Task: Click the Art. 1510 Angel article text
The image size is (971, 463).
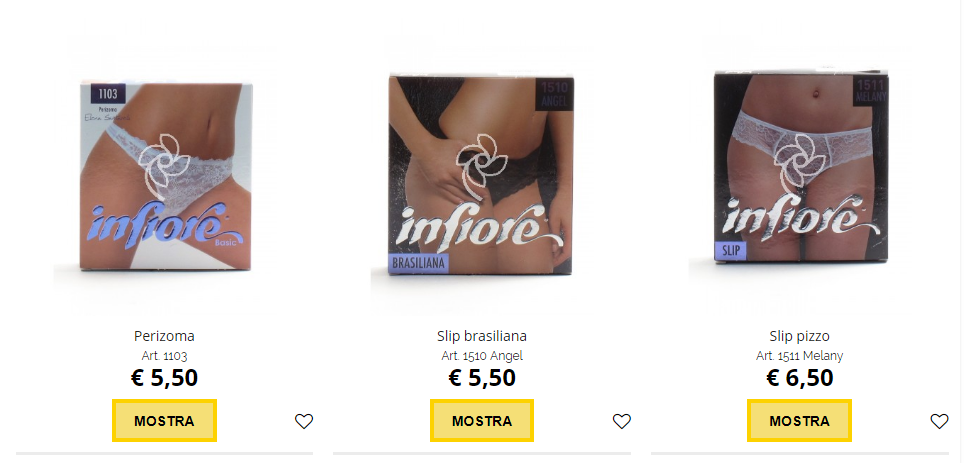Action: (482, 356)
